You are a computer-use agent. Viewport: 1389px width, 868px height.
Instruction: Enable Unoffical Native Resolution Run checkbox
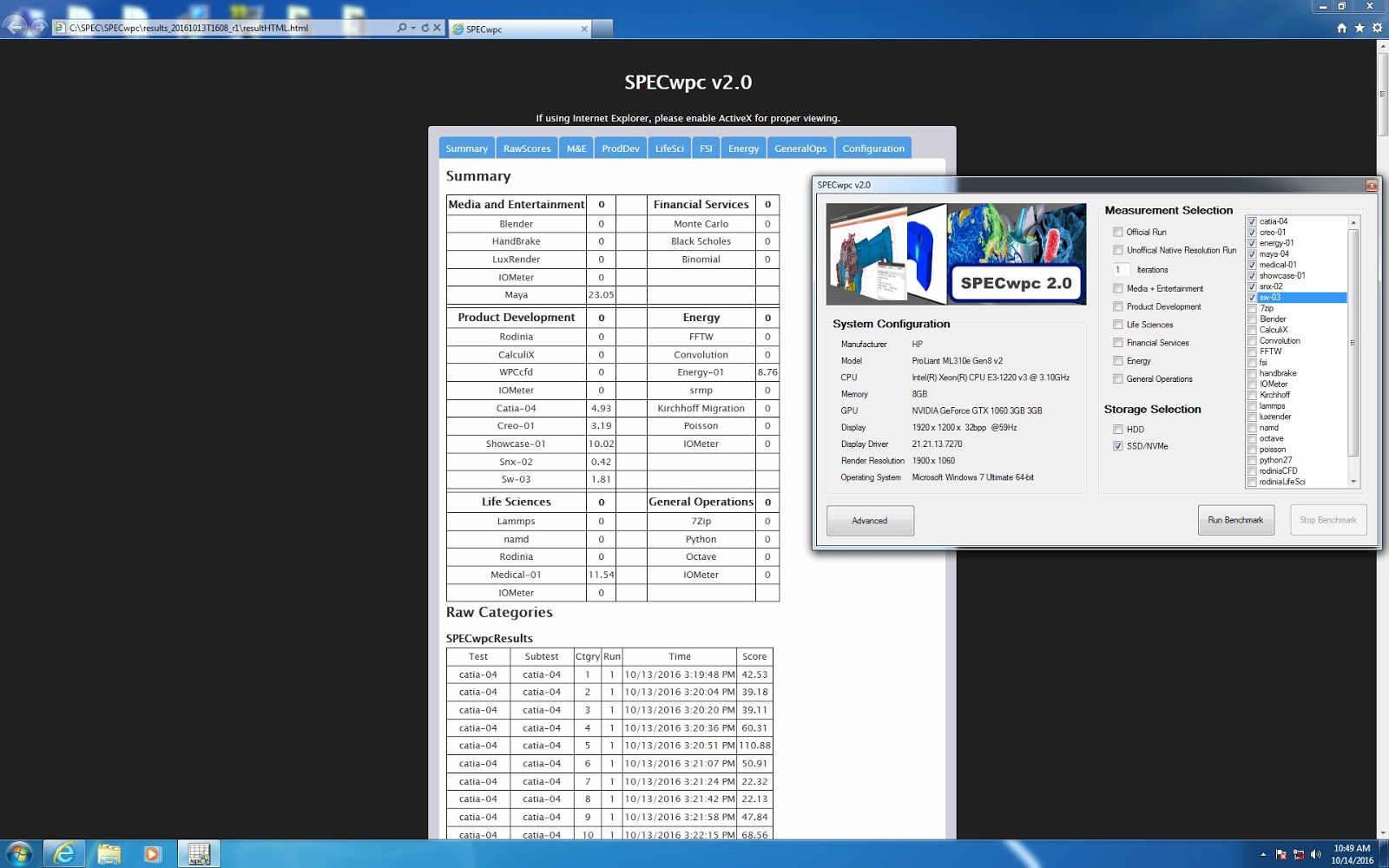pyautogui.click(x=1118, y=250)
